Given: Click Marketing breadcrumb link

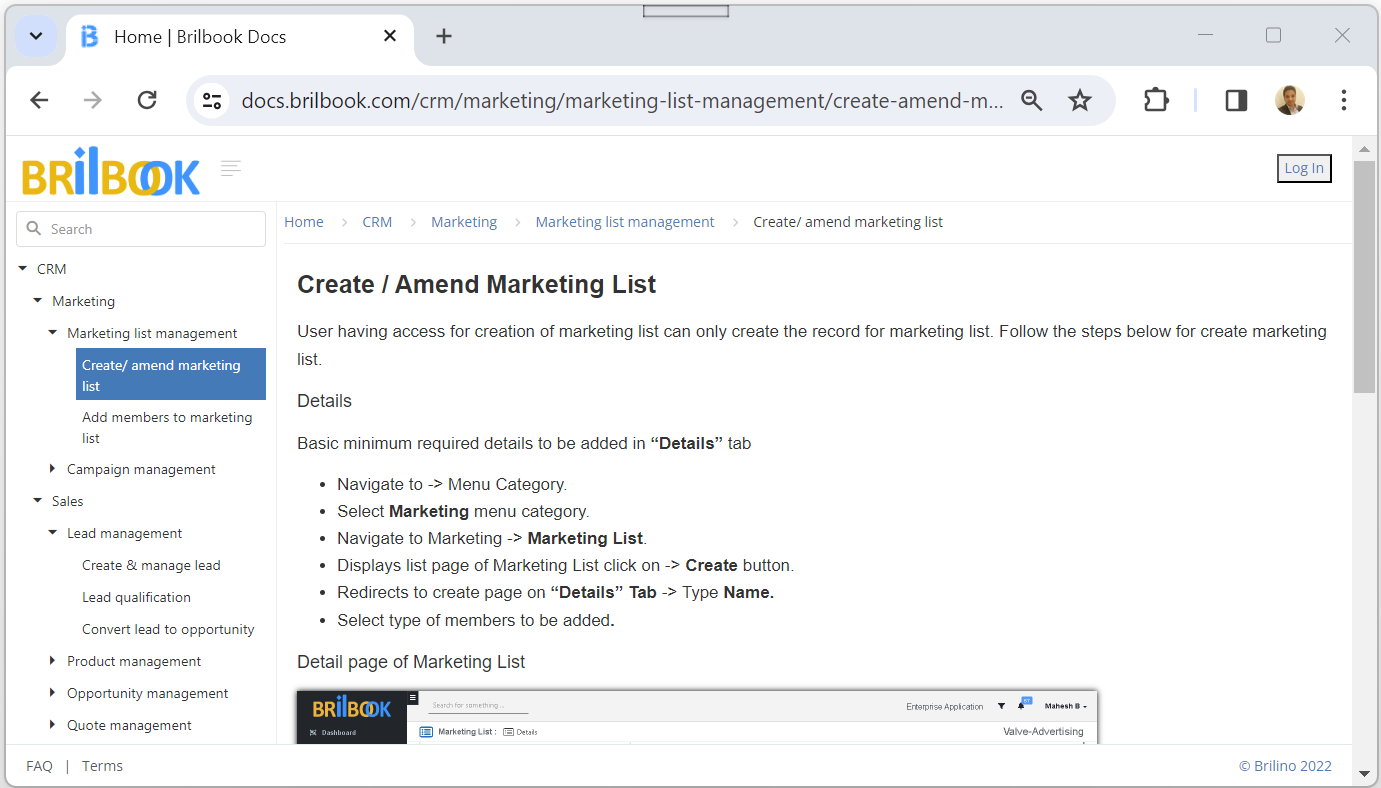Looking at the screenshot, I should (464, 222).
